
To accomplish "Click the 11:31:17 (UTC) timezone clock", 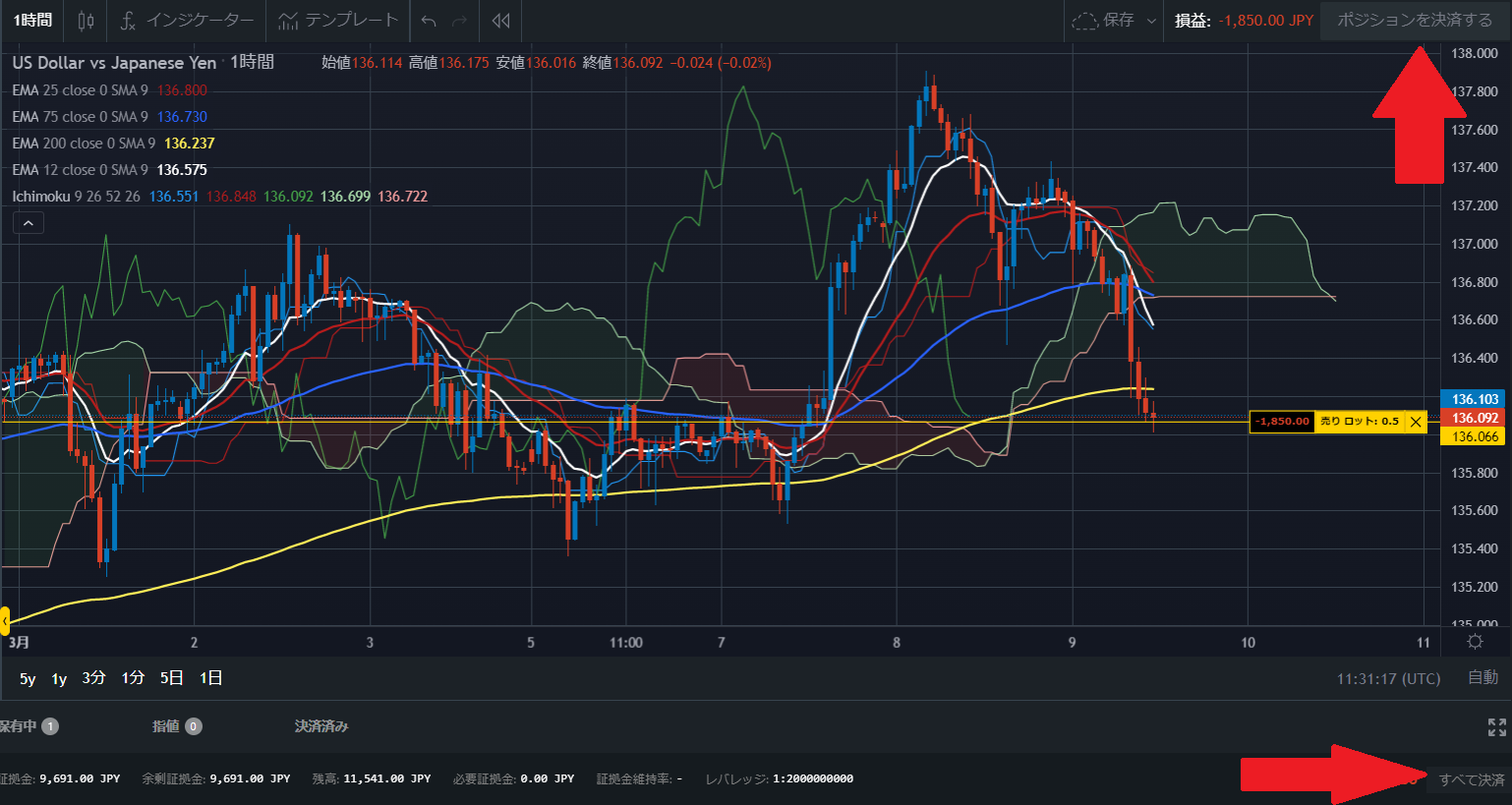I will 1388,679.
